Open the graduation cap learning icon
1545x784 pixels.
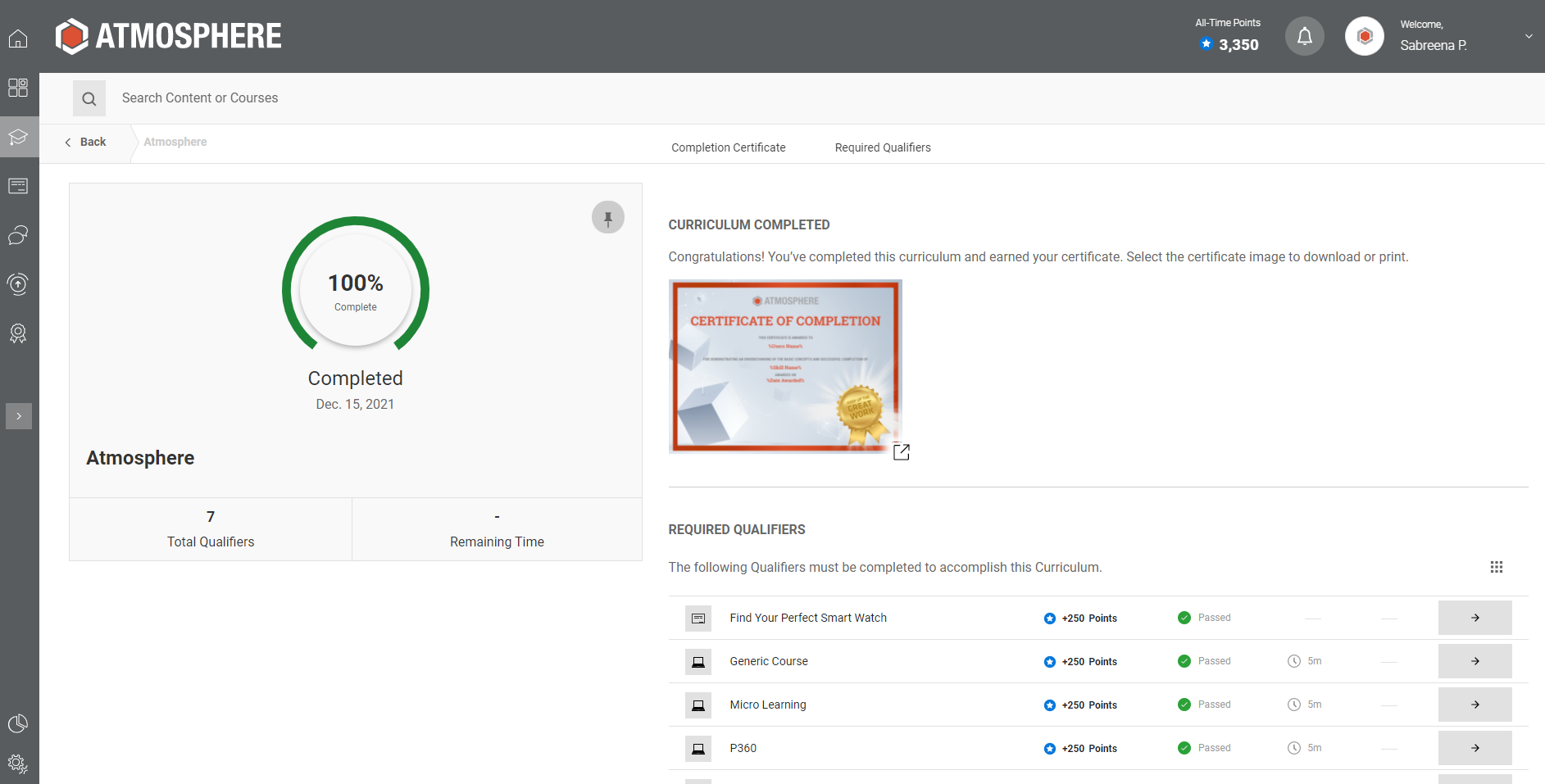pos(18,138)
